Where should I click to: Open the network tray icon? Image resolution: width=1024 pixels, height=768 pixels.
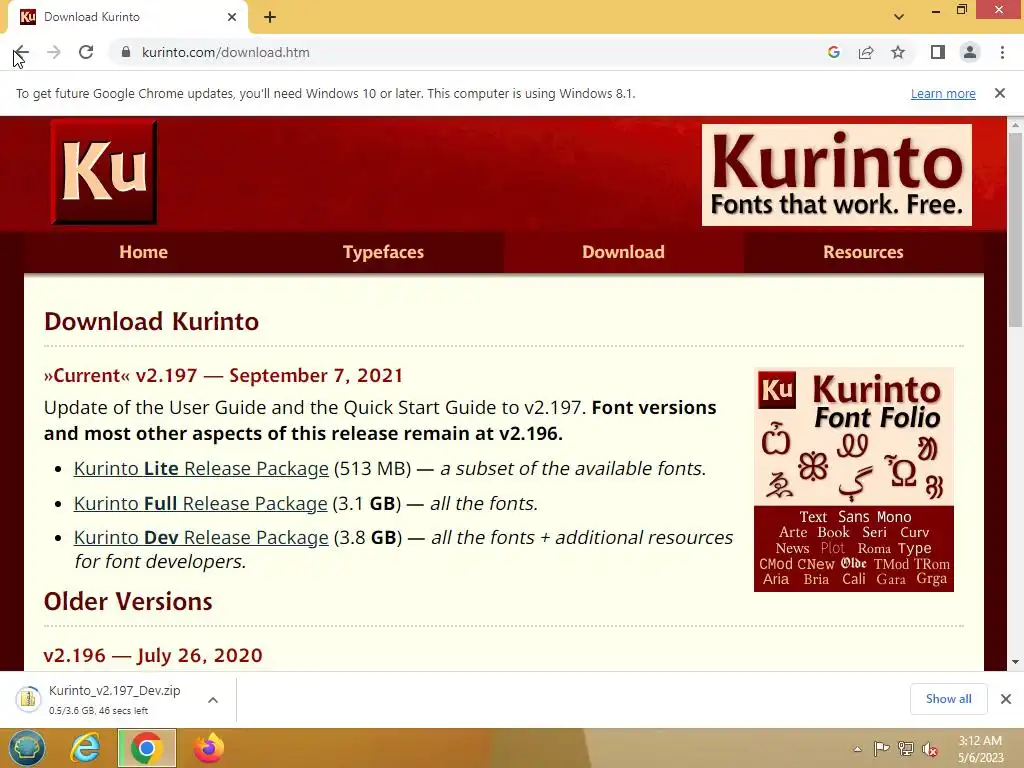pyautogui.click(x=906, y=749)
